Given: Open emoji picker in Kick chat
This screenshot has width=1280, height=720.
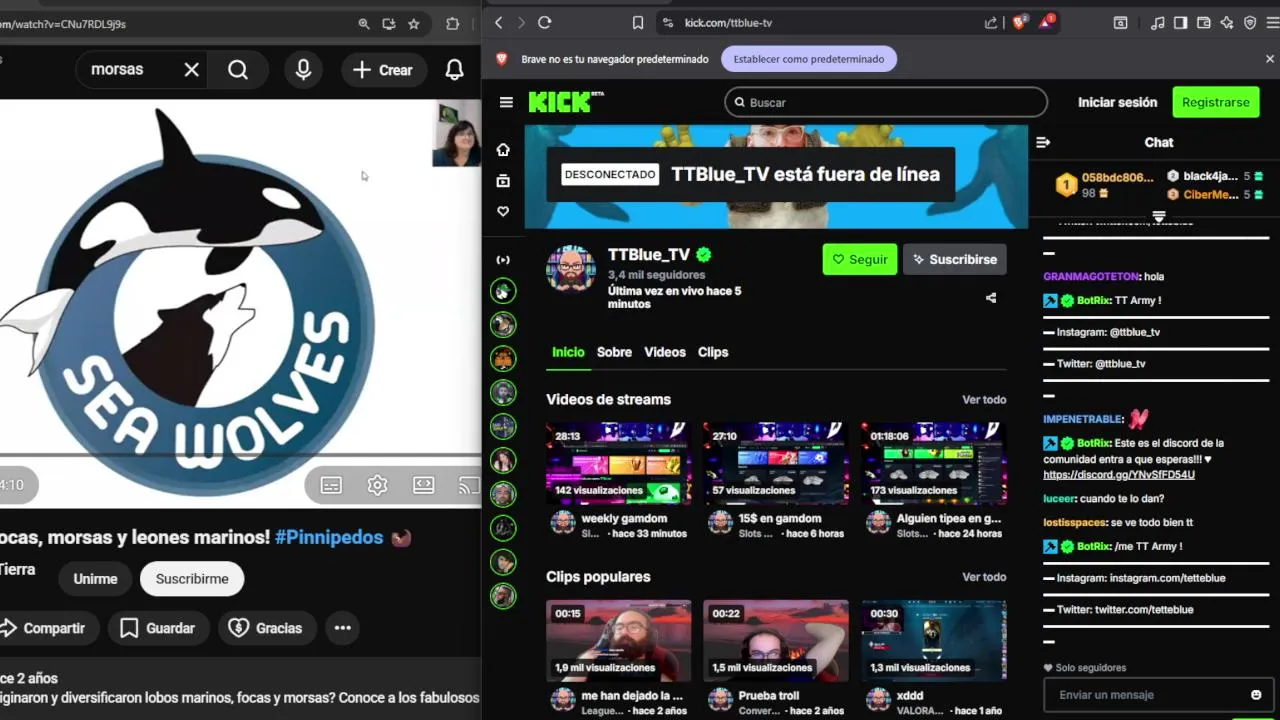Looking at the screenshot, I should (x=1256, y=695).
